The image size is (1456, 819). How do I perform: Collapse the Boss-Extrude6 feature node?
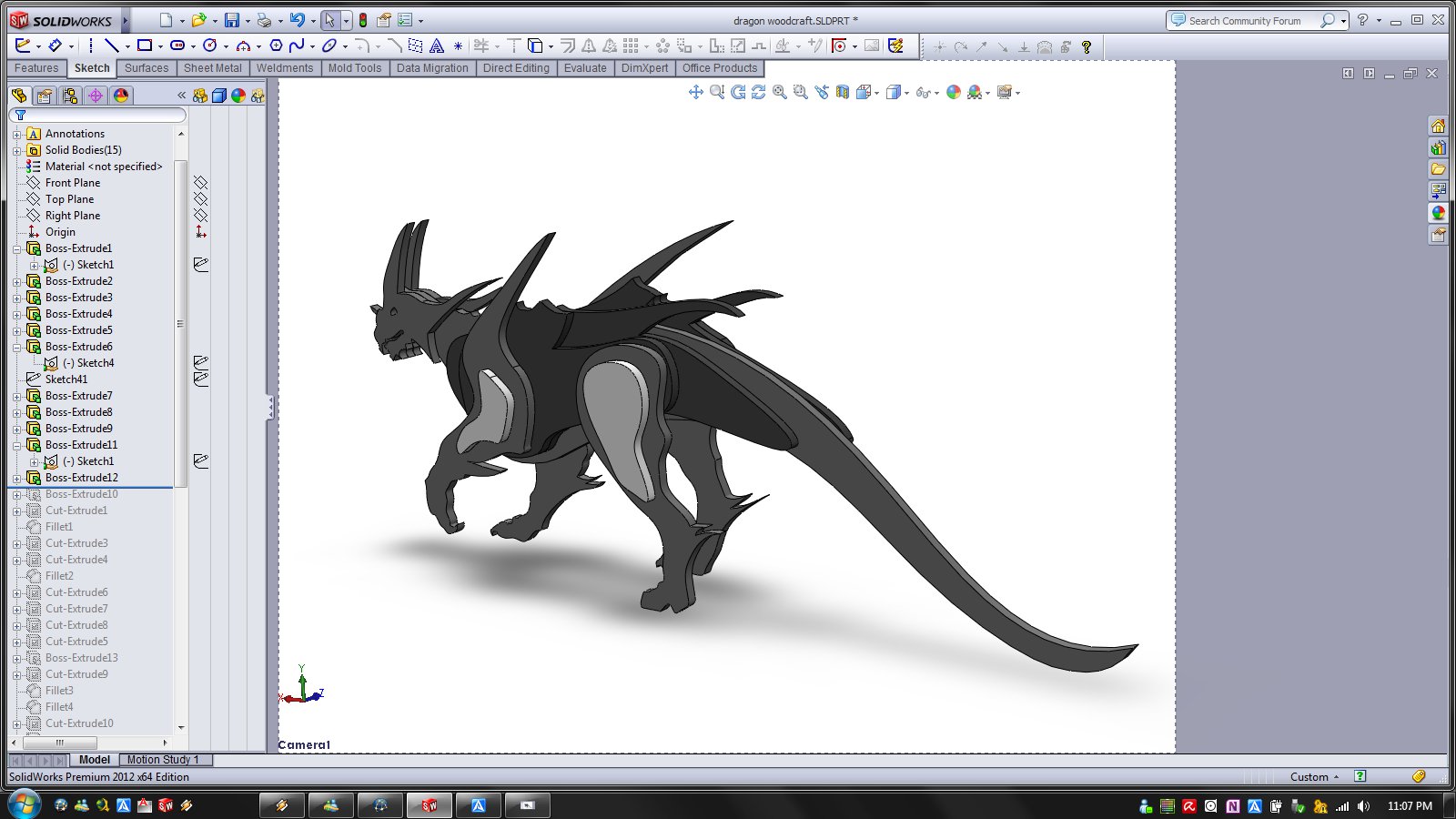(x=16, y=347)
